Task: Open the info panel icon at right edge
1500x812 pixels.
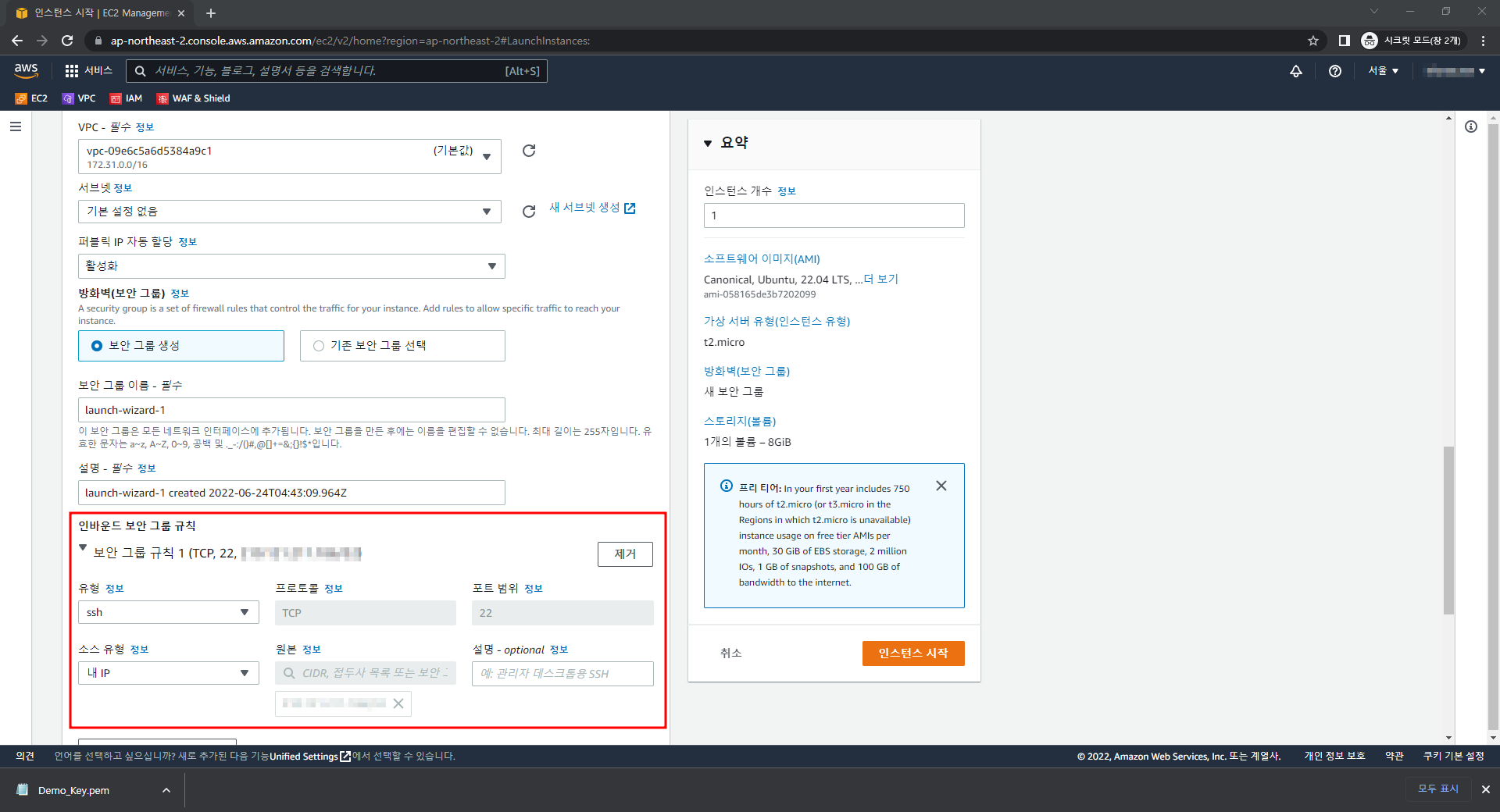Action: click(x=1471, y=126)
